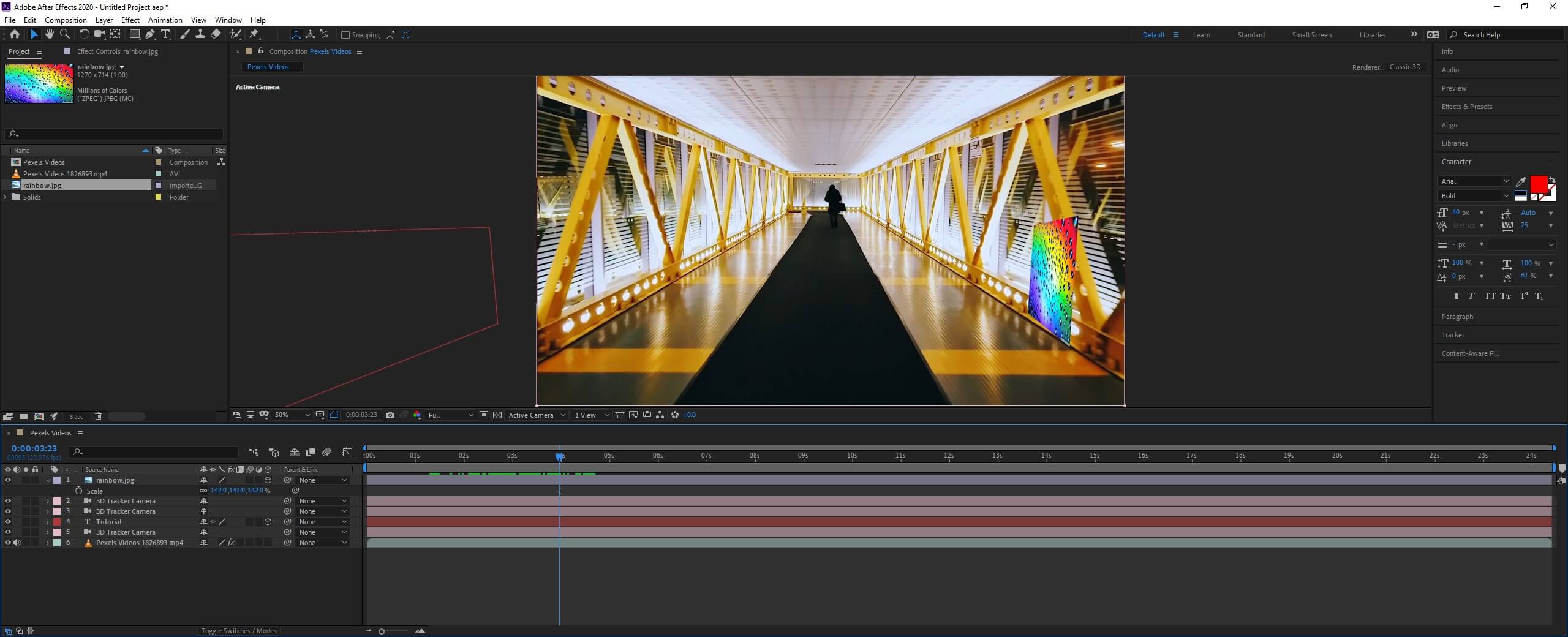Click the Rotation tool
1568x637 pixels.
pyautogui.click(x=84, y=34)
